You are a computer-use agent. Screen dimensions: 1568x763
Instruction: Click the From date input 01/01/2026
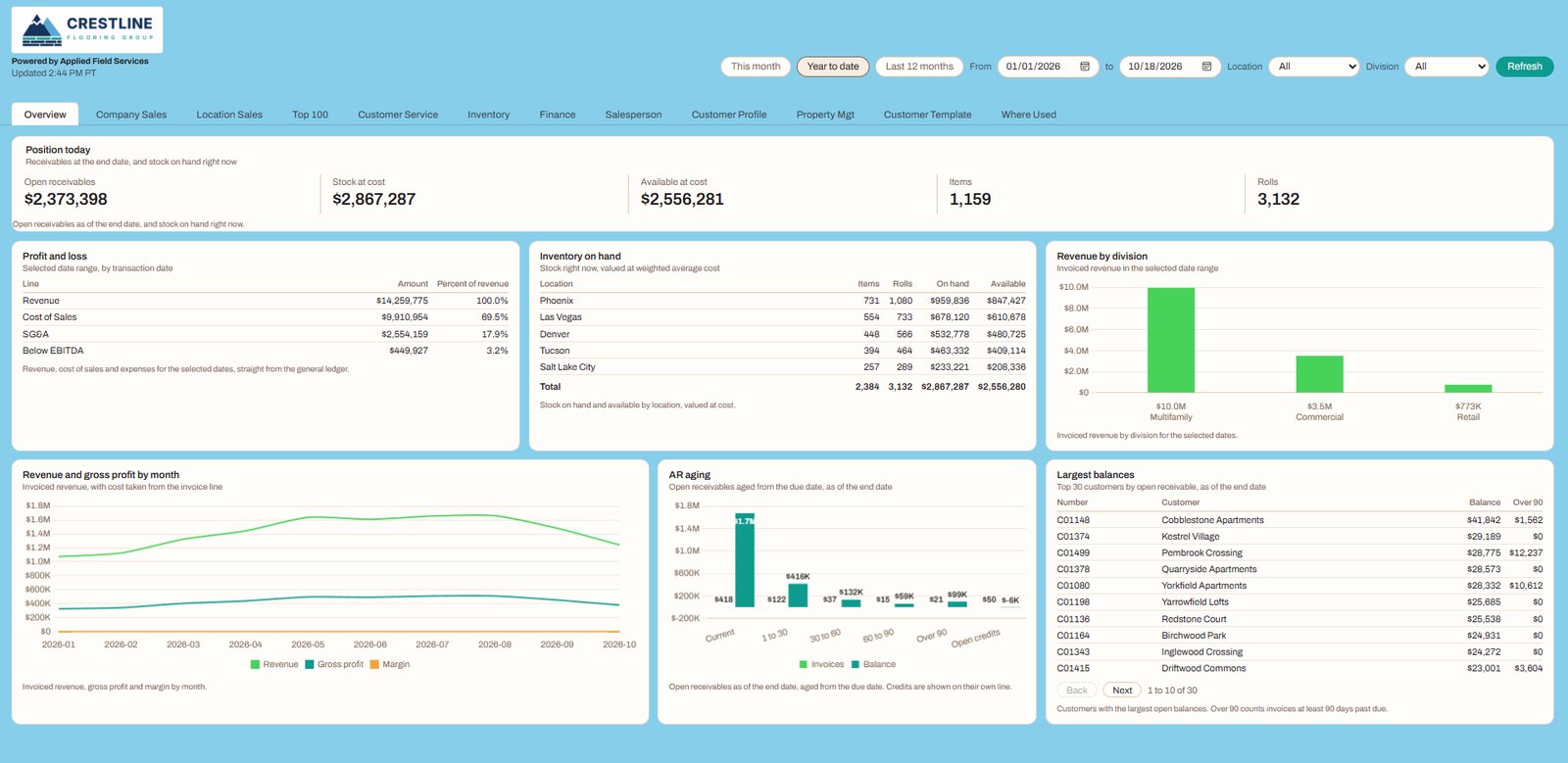click(1048, 67)
